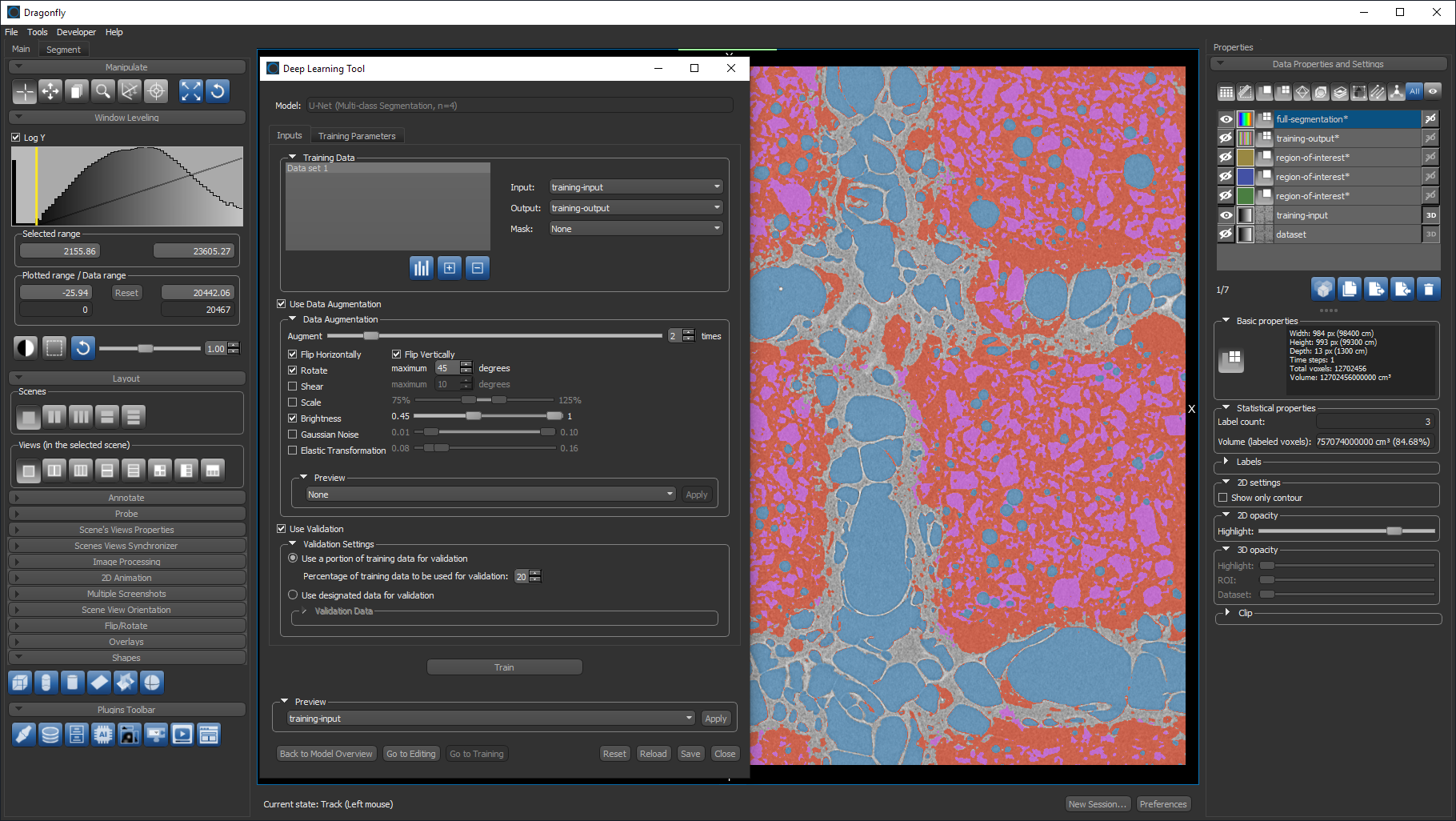1456x821 pixels.
Task: Expand the Labels section in Properties
Action: coord(1226,462)
